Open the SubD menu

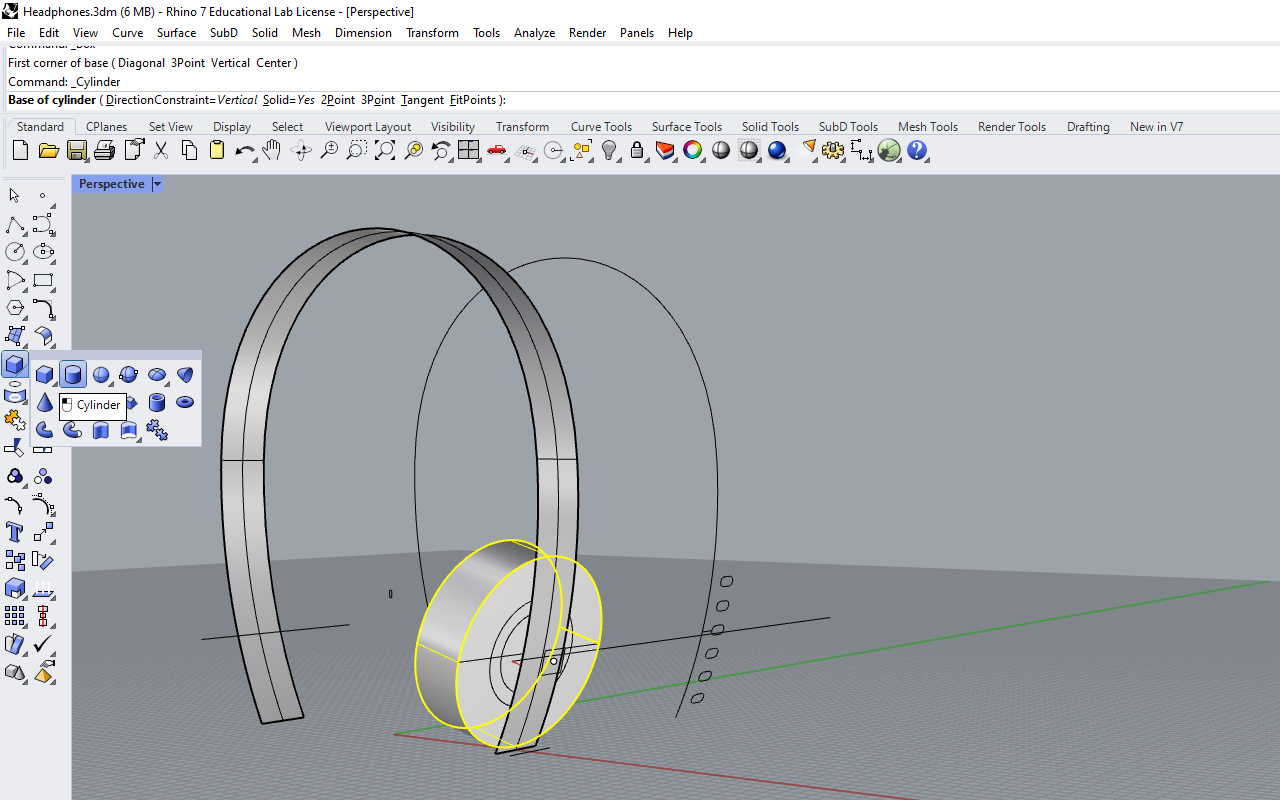[224, 33]
